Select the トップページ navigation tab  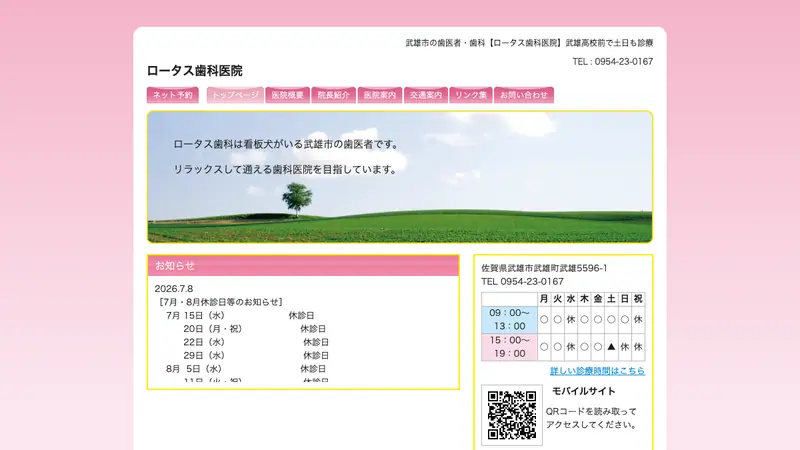point(235,95)
